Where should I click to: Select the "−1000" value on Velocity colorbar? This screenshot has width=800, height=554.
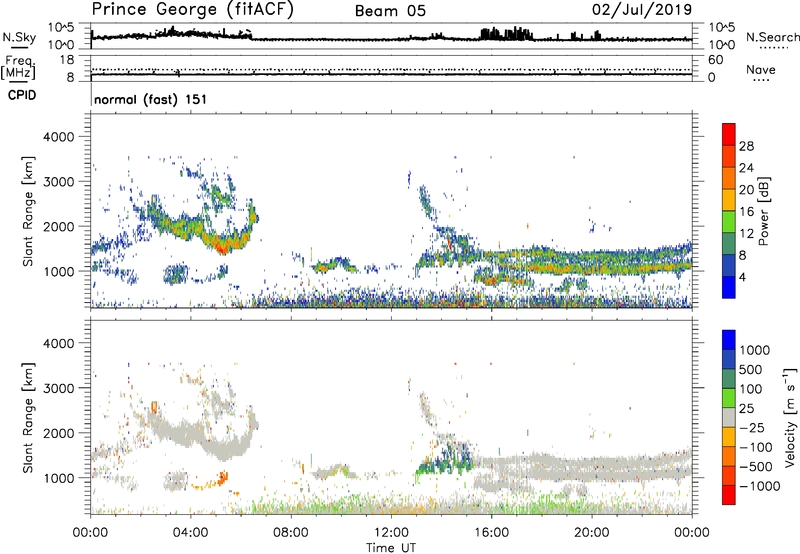click(760, 486)
